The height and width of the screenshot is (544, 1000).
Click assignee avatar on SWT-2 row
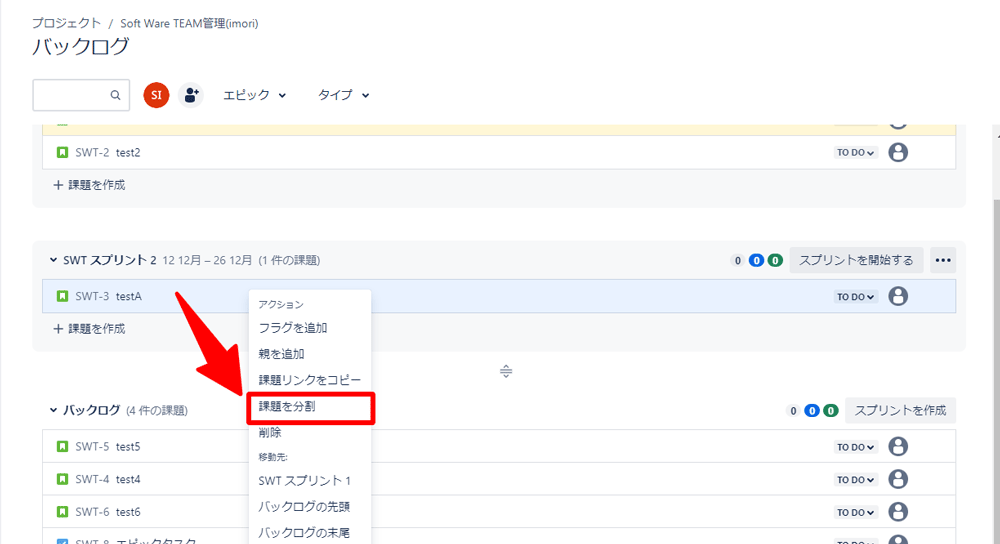click(x=898, y=152)
